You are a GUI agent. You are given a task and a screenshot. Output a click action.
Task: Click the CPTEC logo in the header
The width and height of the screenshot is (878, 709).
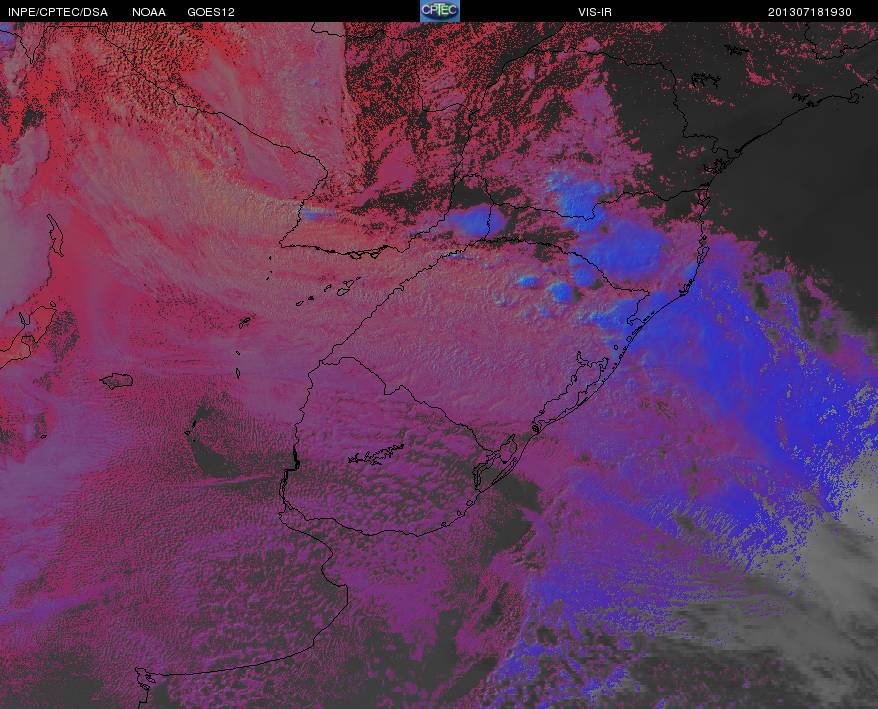tap(440, 11)
